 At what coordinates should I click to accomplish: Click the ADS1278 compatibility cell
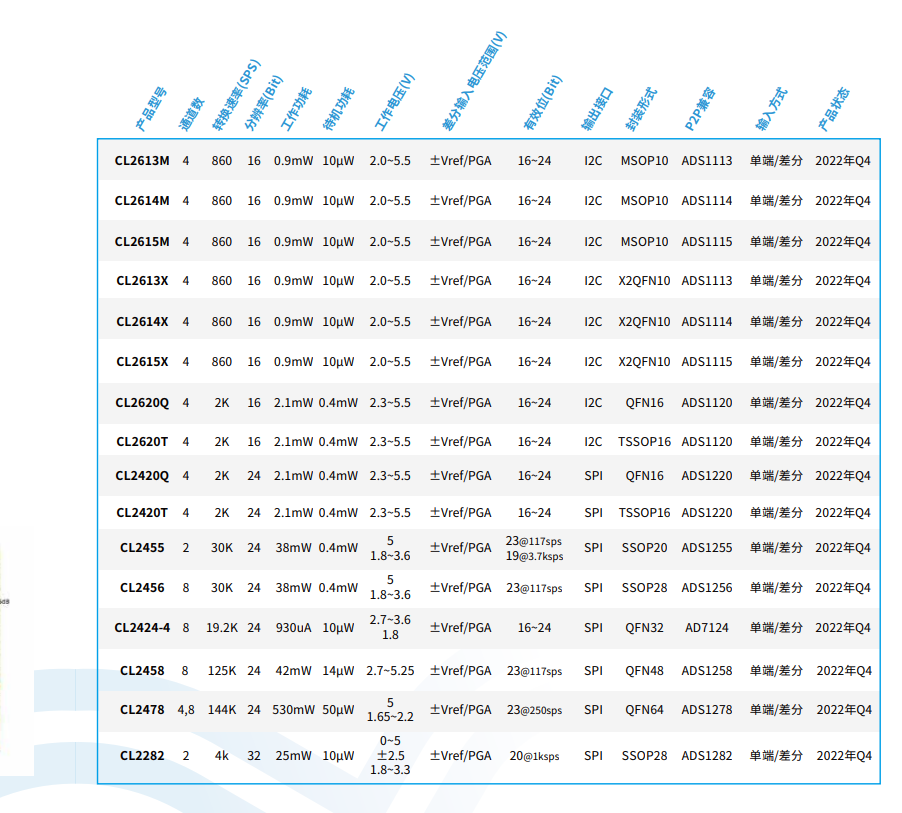coord(707,710)
